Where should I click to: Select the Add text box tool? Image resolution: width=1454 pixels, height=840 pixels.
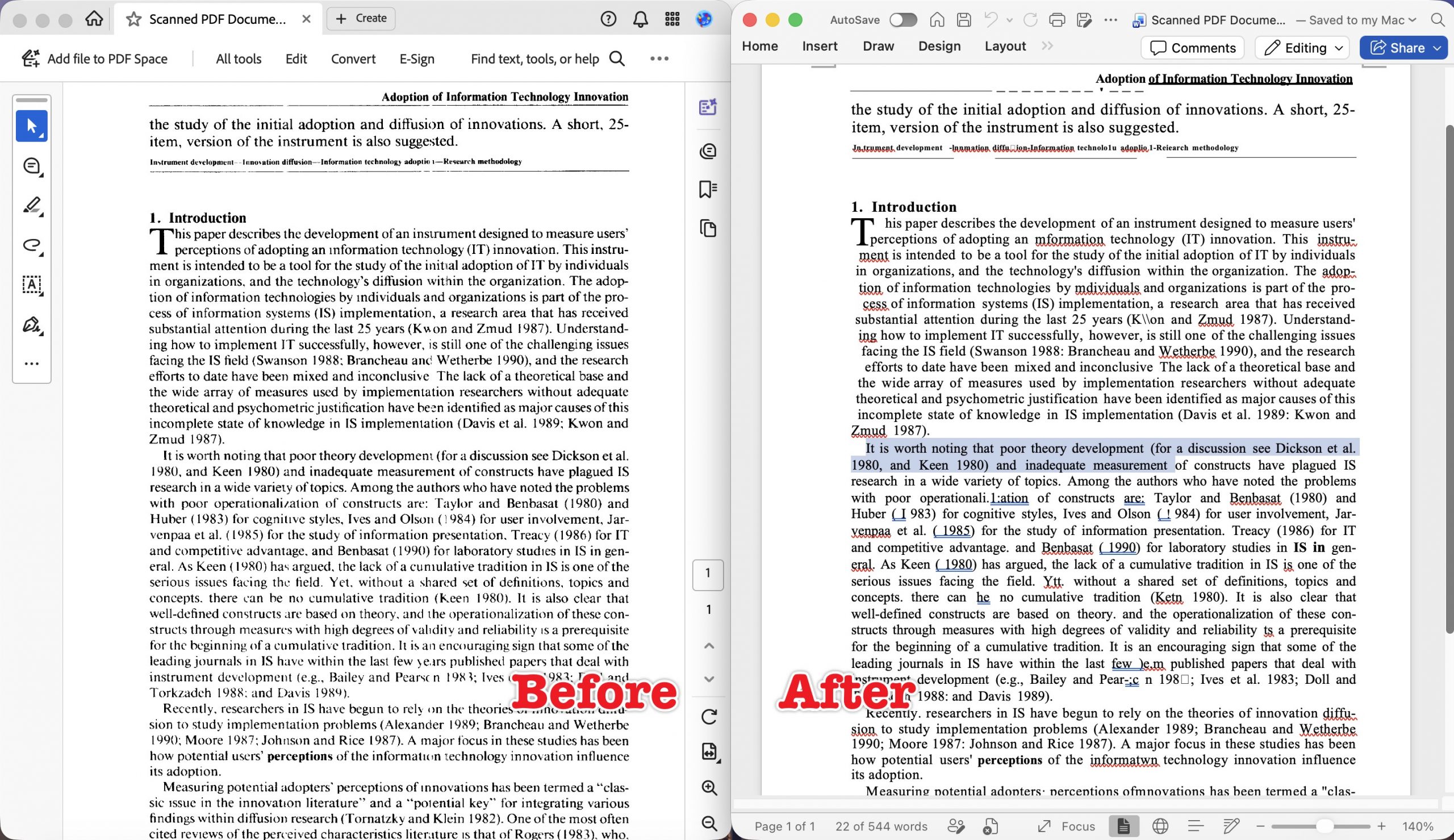(32, 285)
